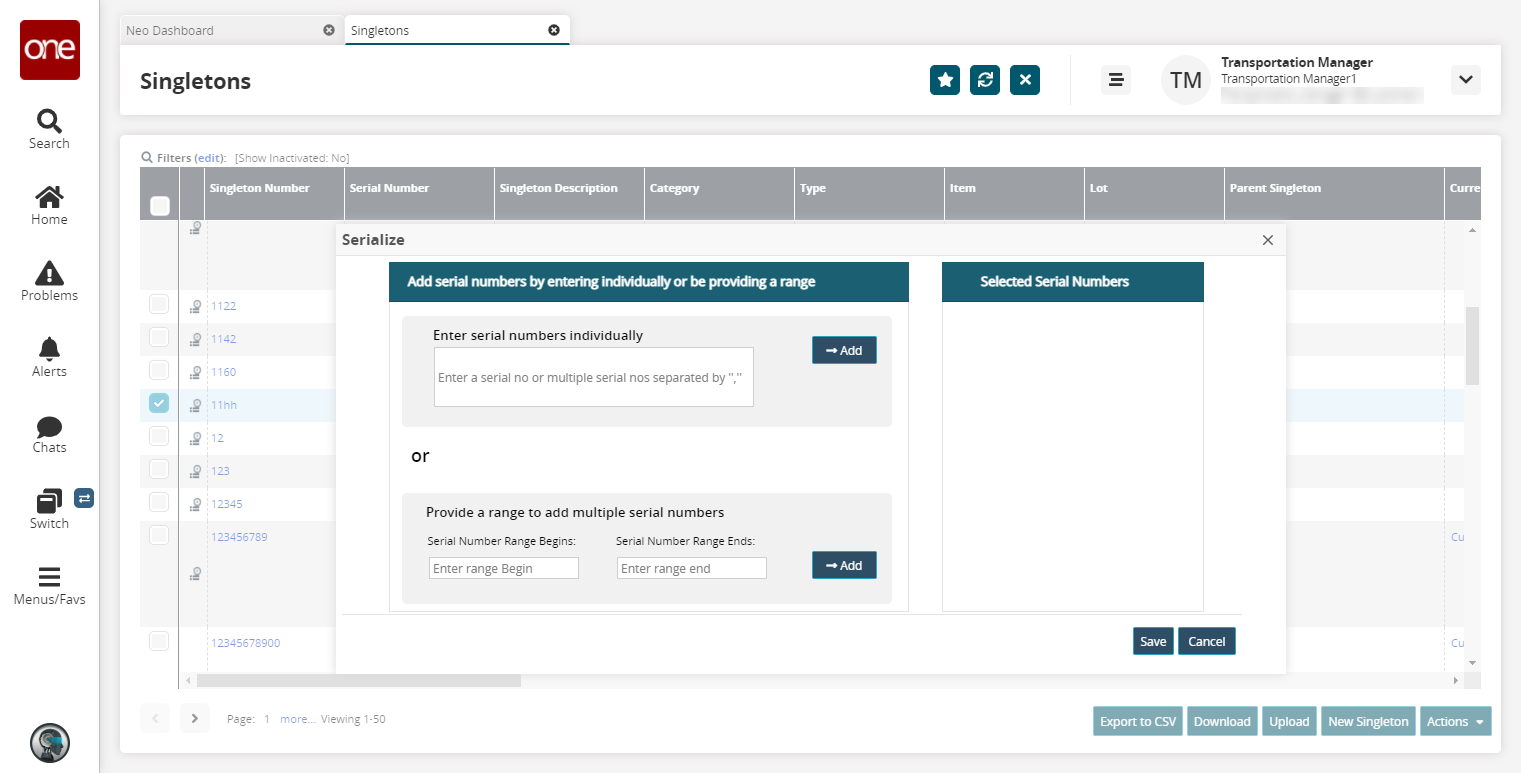Viewport: 1521px width, 773px height.
Task: Click the Serial Number Range Ends field
Action: point(692,568)
